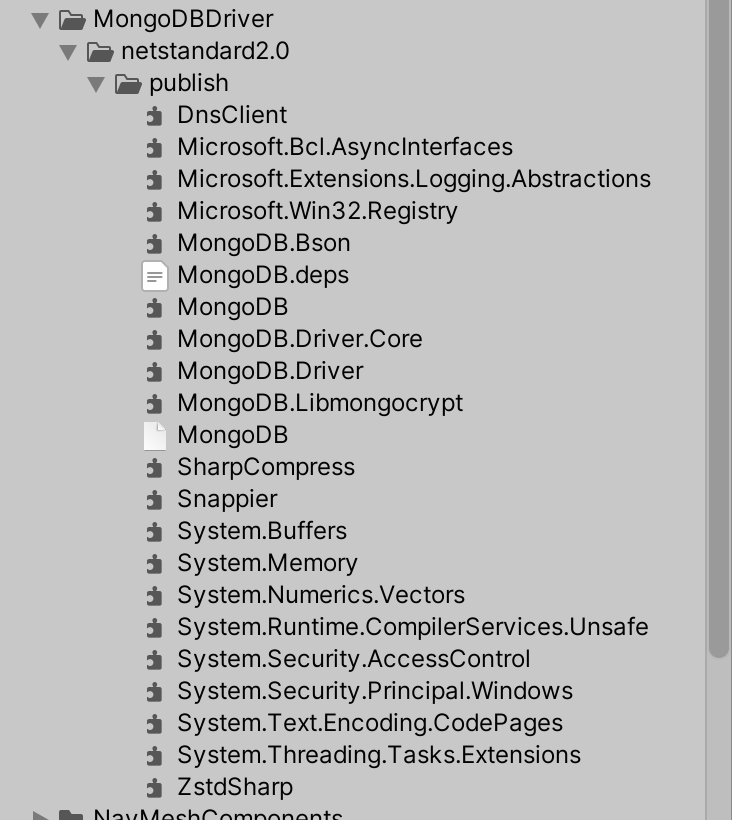
Task: Collapse the publish folder
Action: coord(94,83)
